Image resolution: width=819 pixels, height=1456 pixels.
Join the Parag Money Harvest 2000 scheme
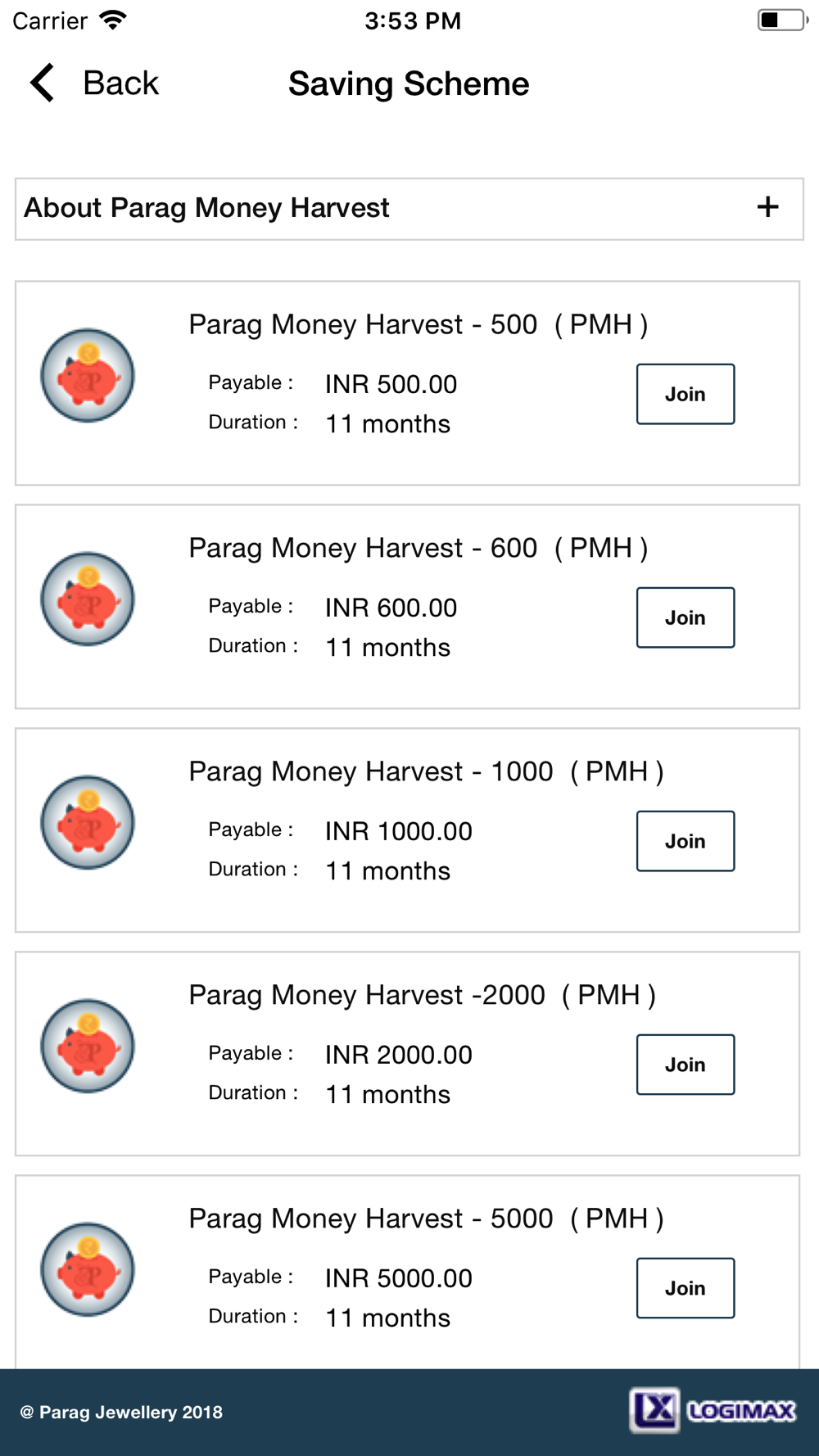click(686, 1065)
